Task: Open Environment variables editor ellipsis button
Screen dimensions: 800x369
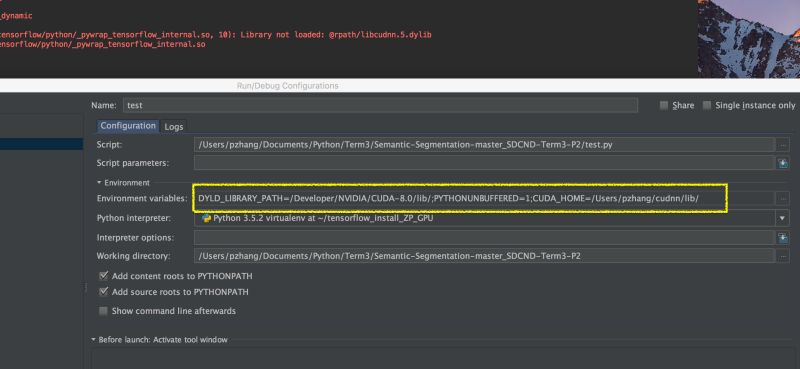Action: 783,199
